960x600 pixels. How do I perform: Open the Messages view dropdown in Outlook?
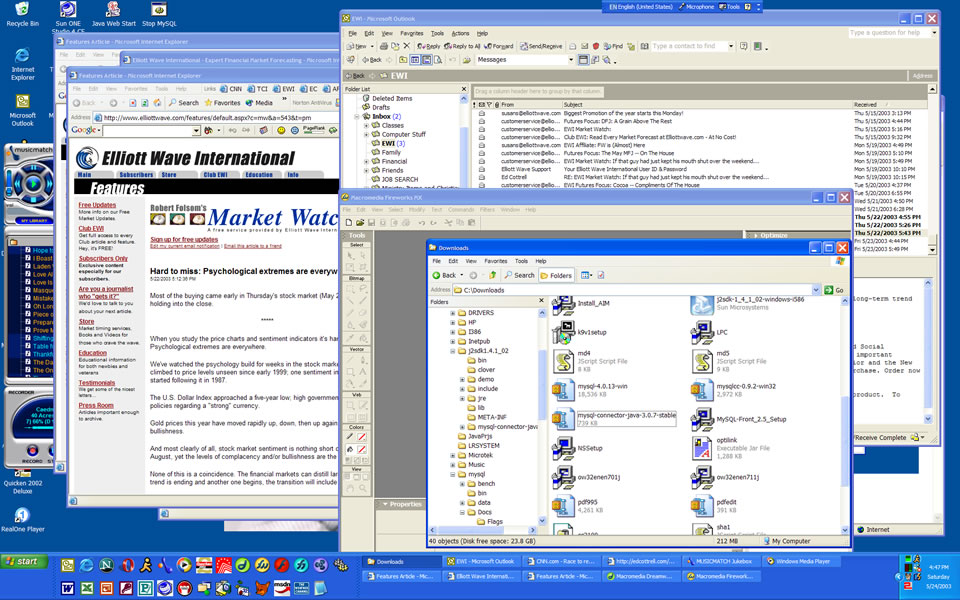point(571,60)
